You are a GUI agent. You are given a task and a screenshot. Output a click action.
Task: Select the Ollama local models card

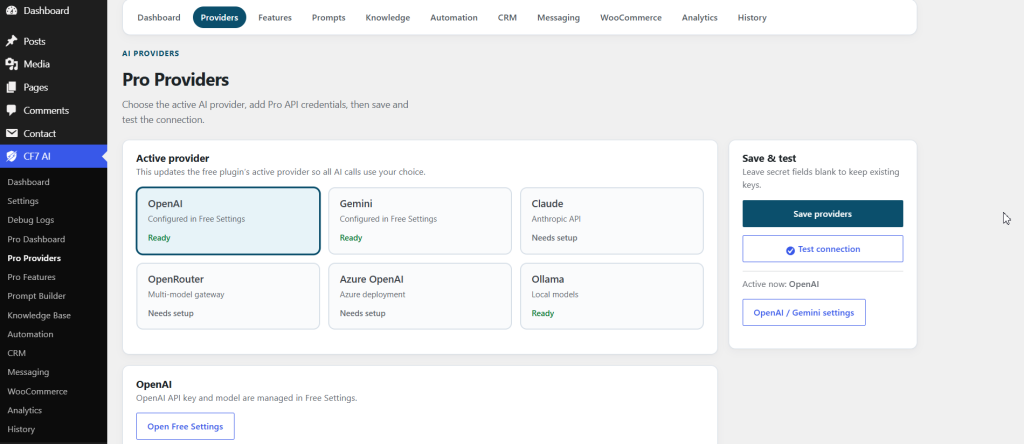(x=612, y=296)
